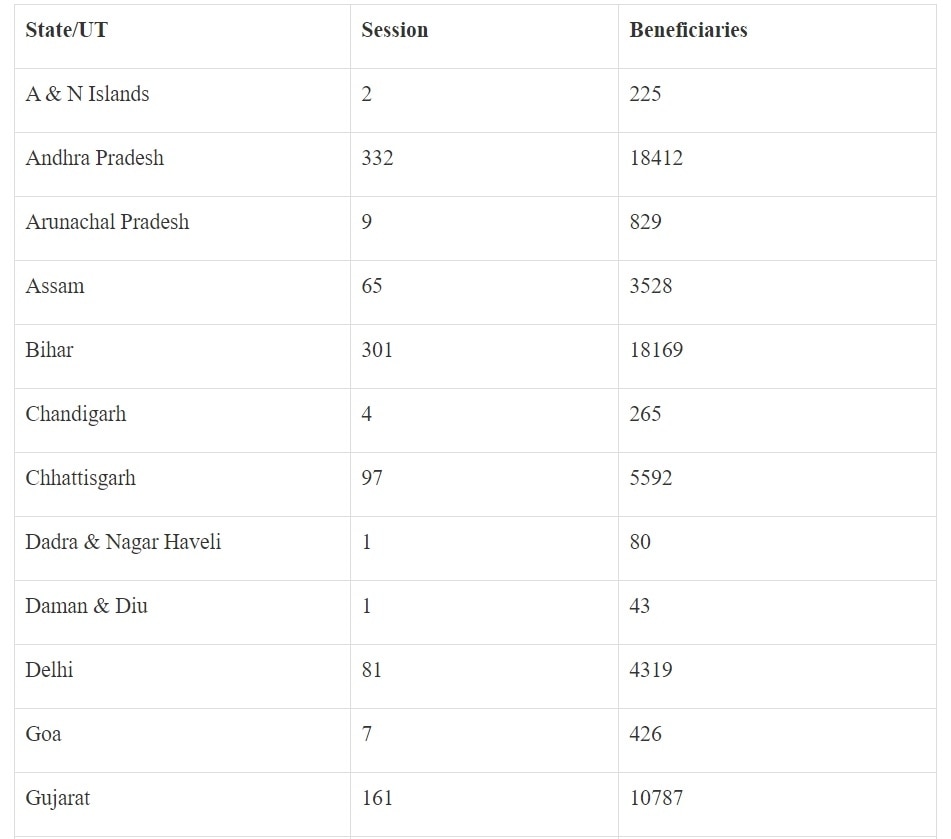Click Assam beneficiaries value 3528

[651, 286]
